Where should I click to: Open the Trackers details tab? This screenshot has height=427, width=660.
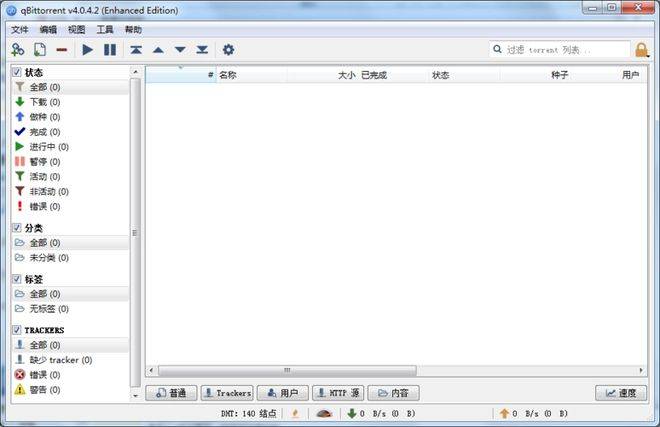click(x=227, y=393)
